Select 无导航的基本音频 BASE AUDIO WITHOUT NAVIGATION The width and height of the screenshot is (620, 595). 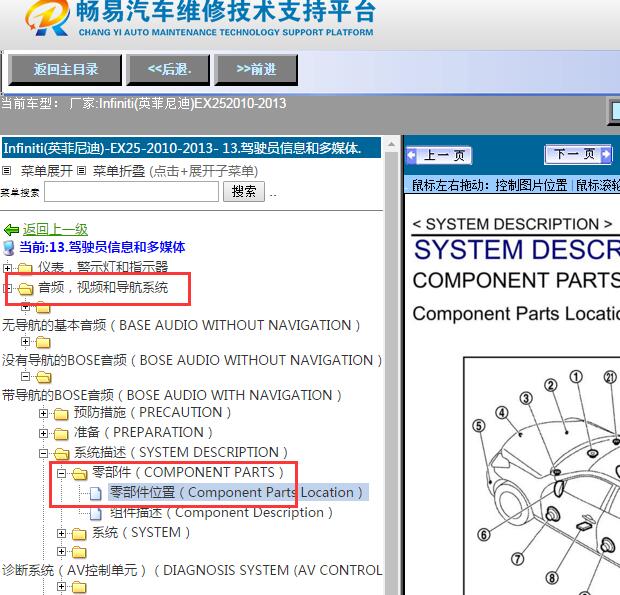click(181, 325)
